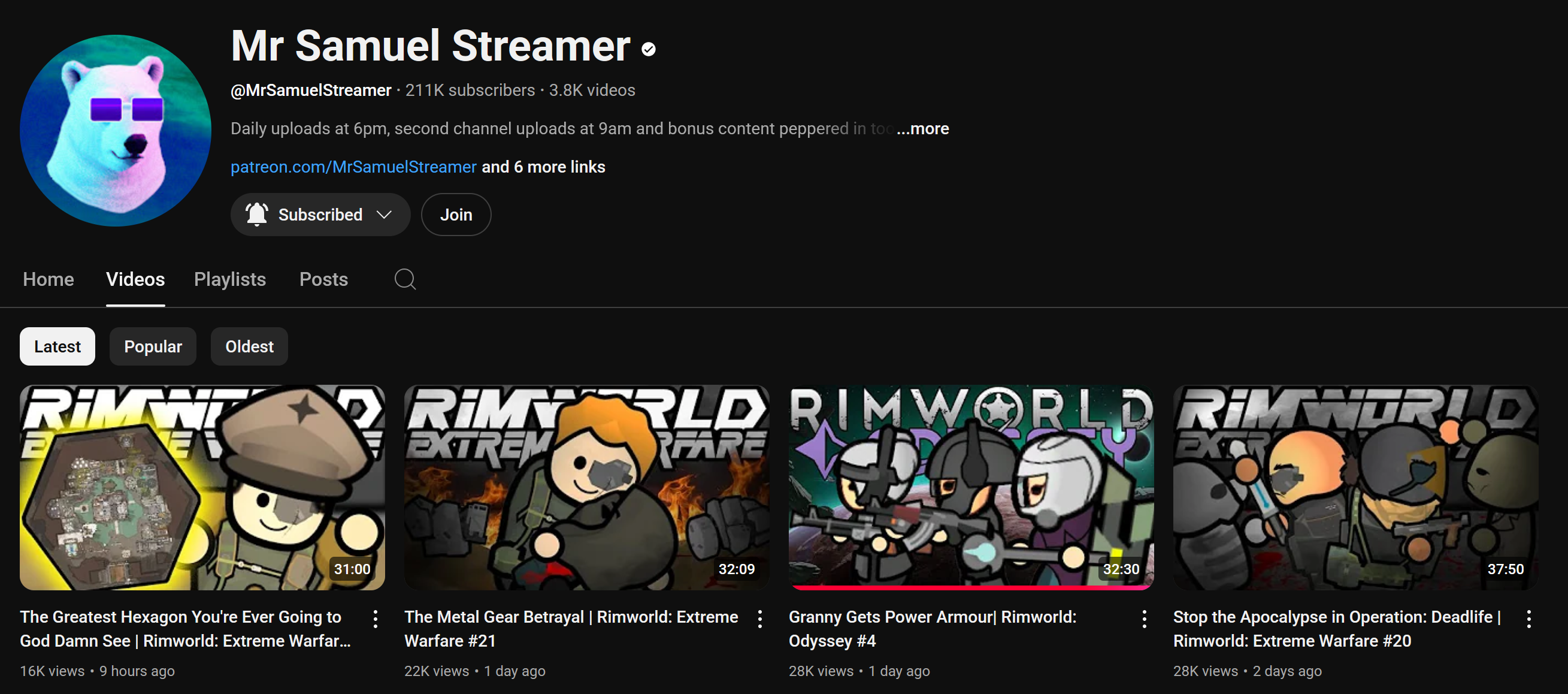Screen dimensions: 1568x694
Task: Select the Latest sort chip
Action: [x=57, y=346]
